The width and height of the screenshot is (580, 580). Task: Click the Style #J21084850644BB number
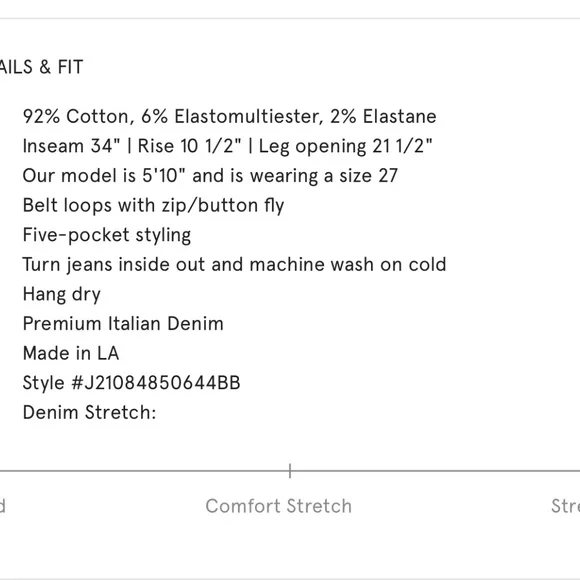[x=131, y=383]
